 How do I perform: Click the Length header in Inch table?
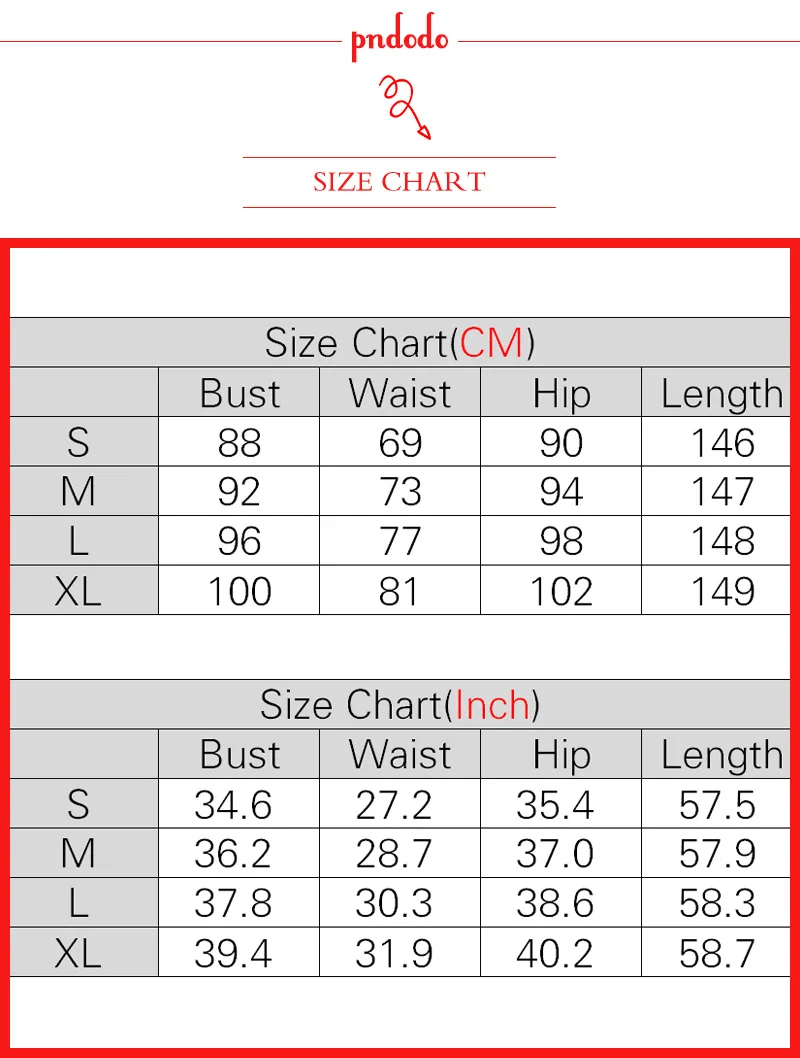point(722,755)
